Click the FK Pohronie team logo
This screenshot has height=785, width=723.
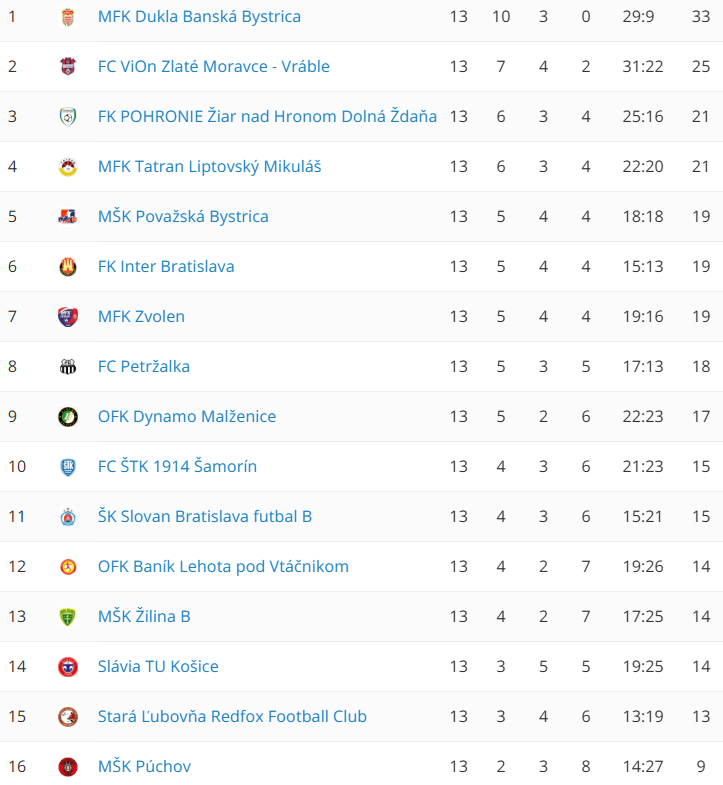[68, 117]
